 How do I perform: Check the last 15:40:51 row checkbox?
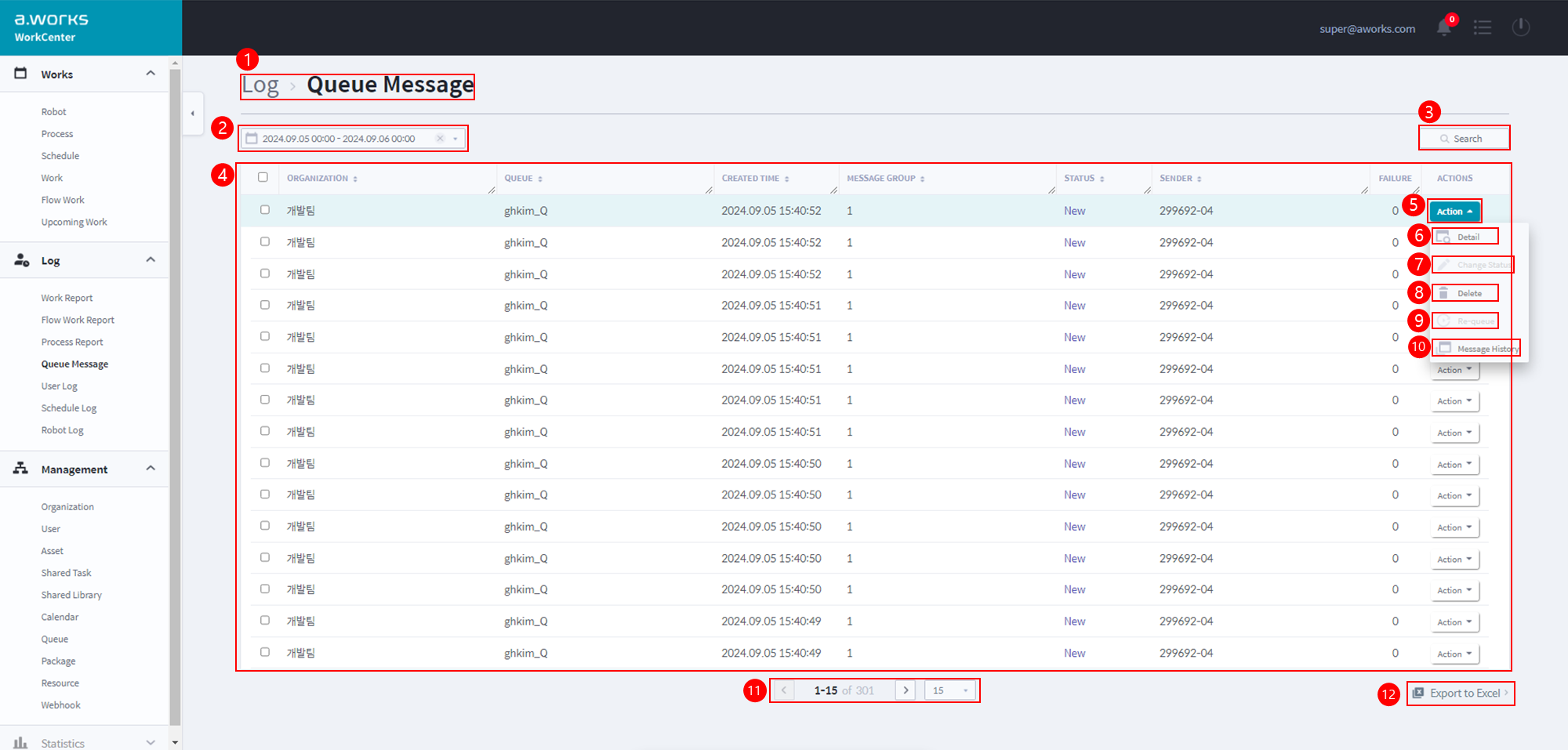[265, 431]
